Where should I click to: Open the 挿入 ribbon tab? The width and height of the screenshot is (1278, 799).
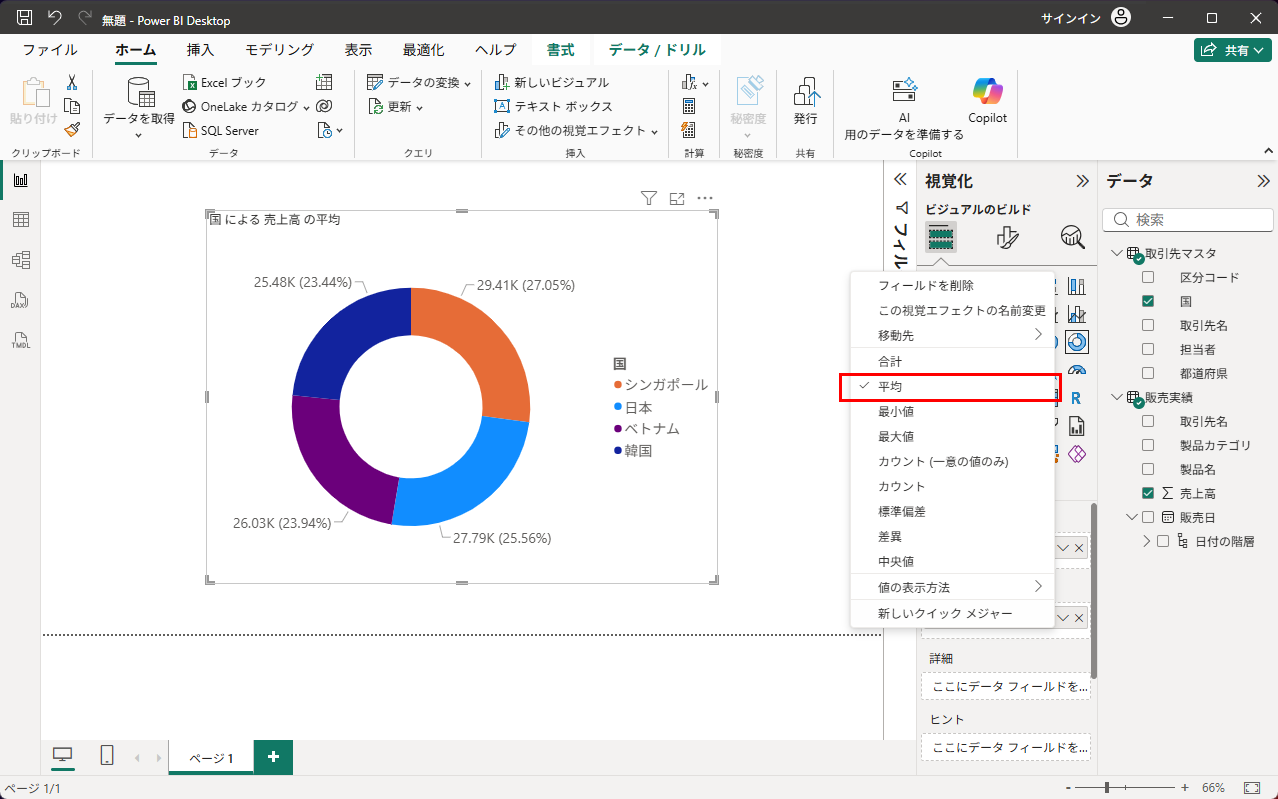click(x=200, y=50)
